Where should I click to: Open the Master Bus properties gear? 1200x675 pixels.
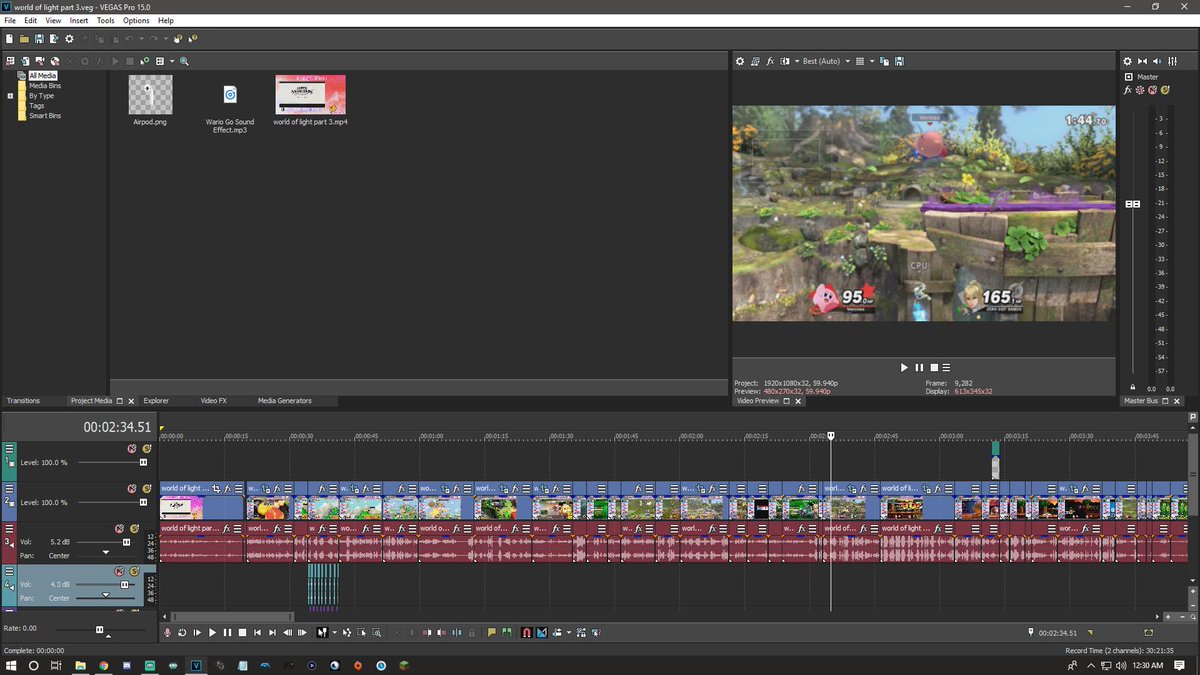tap(1127, 61)
